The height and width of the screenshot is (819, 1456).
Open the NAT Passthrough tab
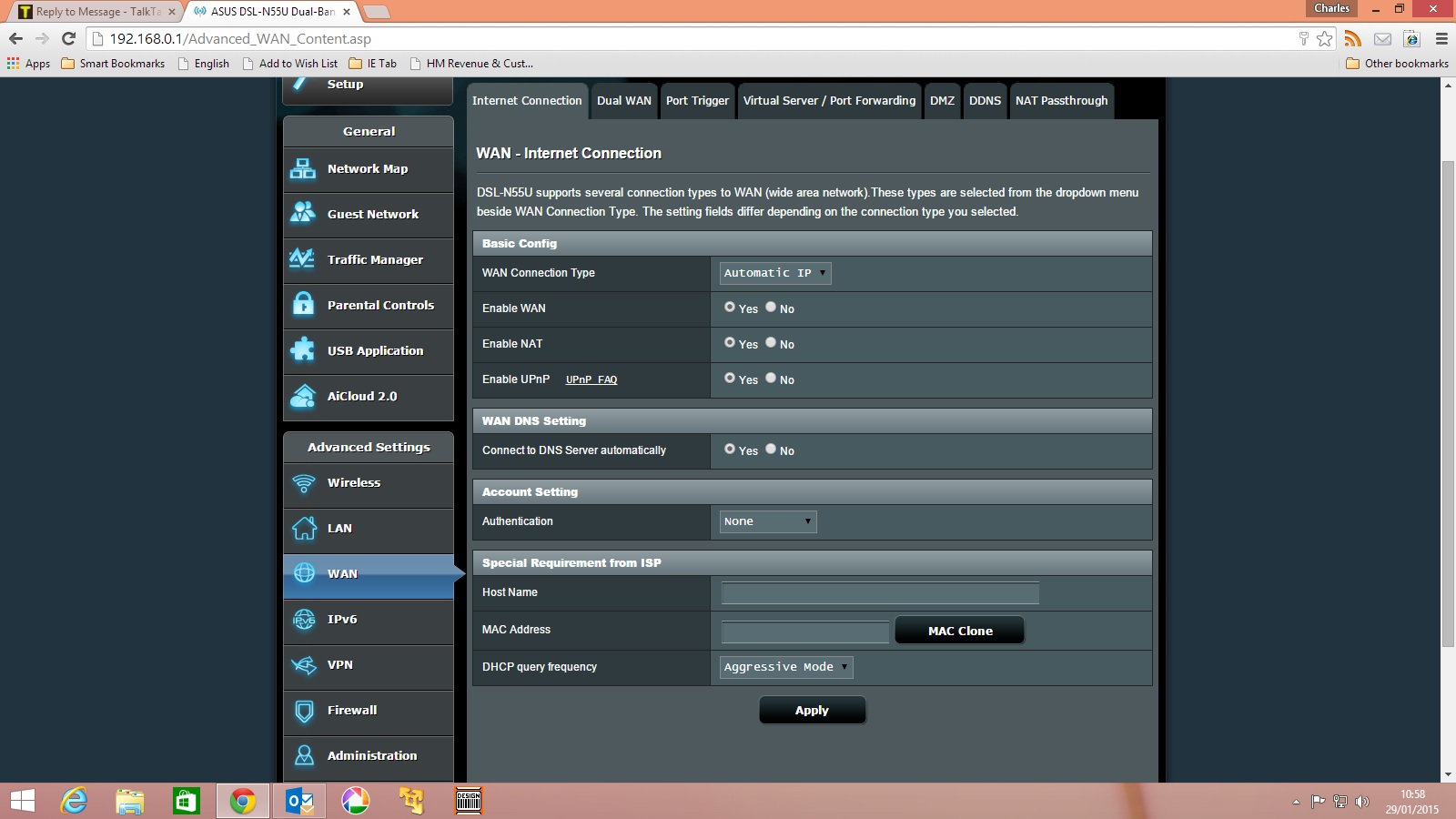point(1061,101)
